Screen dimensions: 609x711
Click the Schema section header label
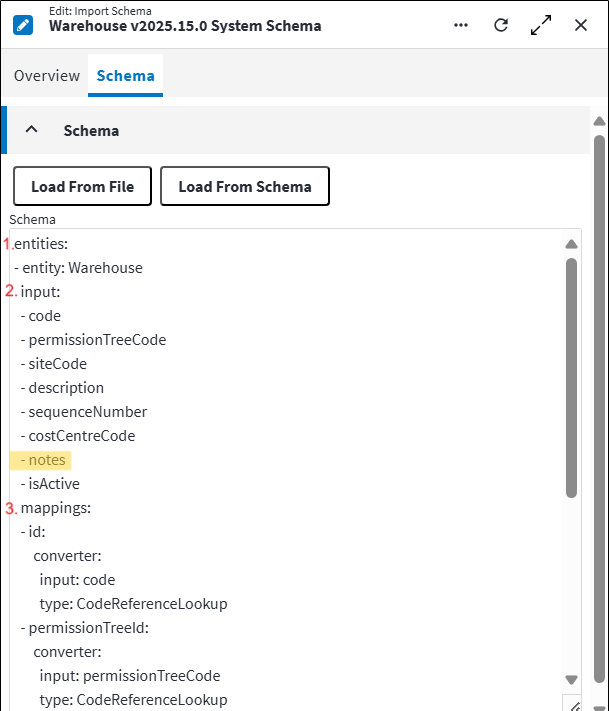91,131
